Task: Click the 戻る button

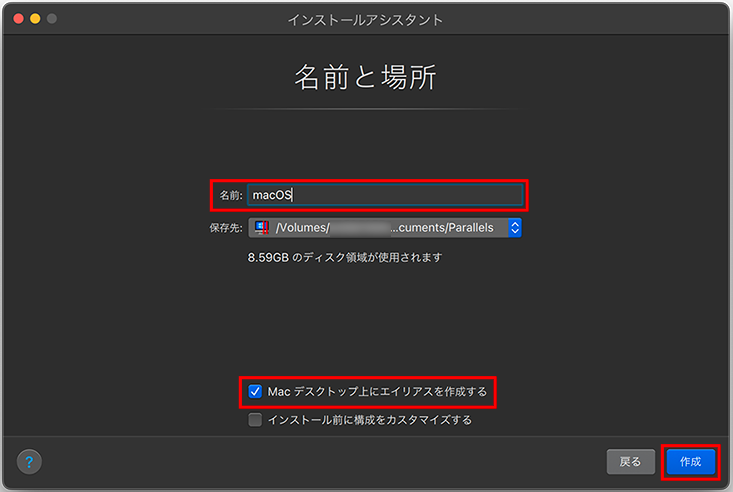Action: coord(630,462)
